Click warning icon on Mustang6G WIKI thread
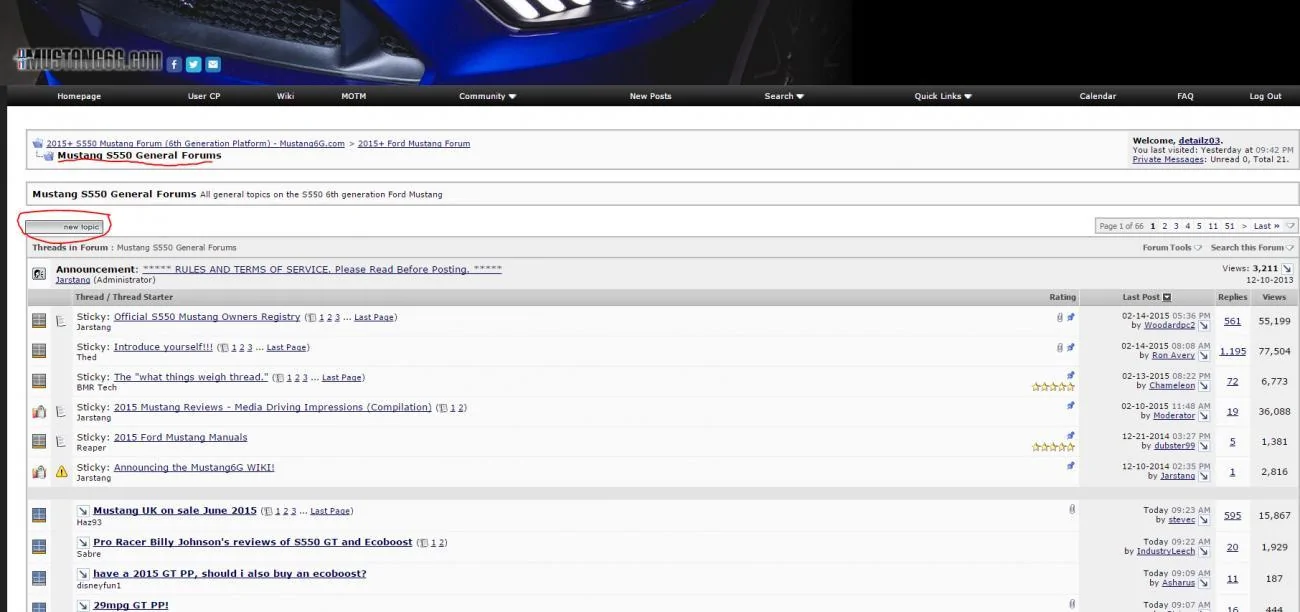Image resolution: width=1300 pixels, height=612 pixels. (x=62, y=471)
